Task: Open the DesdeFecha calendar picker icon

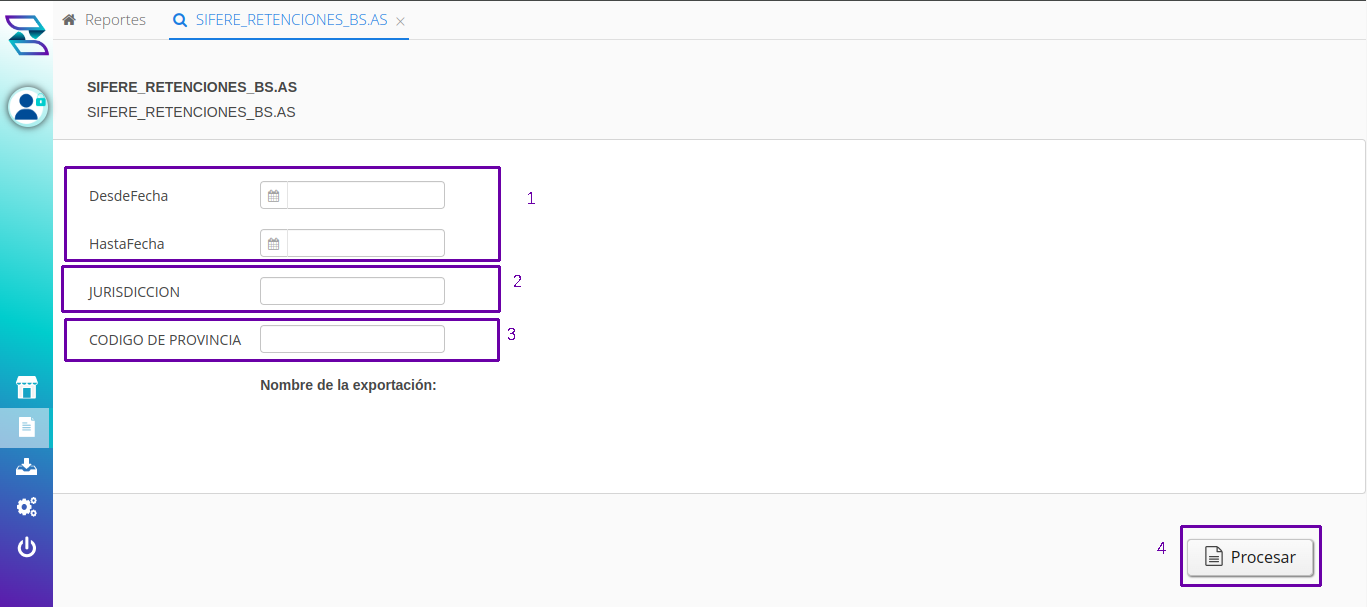Action: point(274,196)
